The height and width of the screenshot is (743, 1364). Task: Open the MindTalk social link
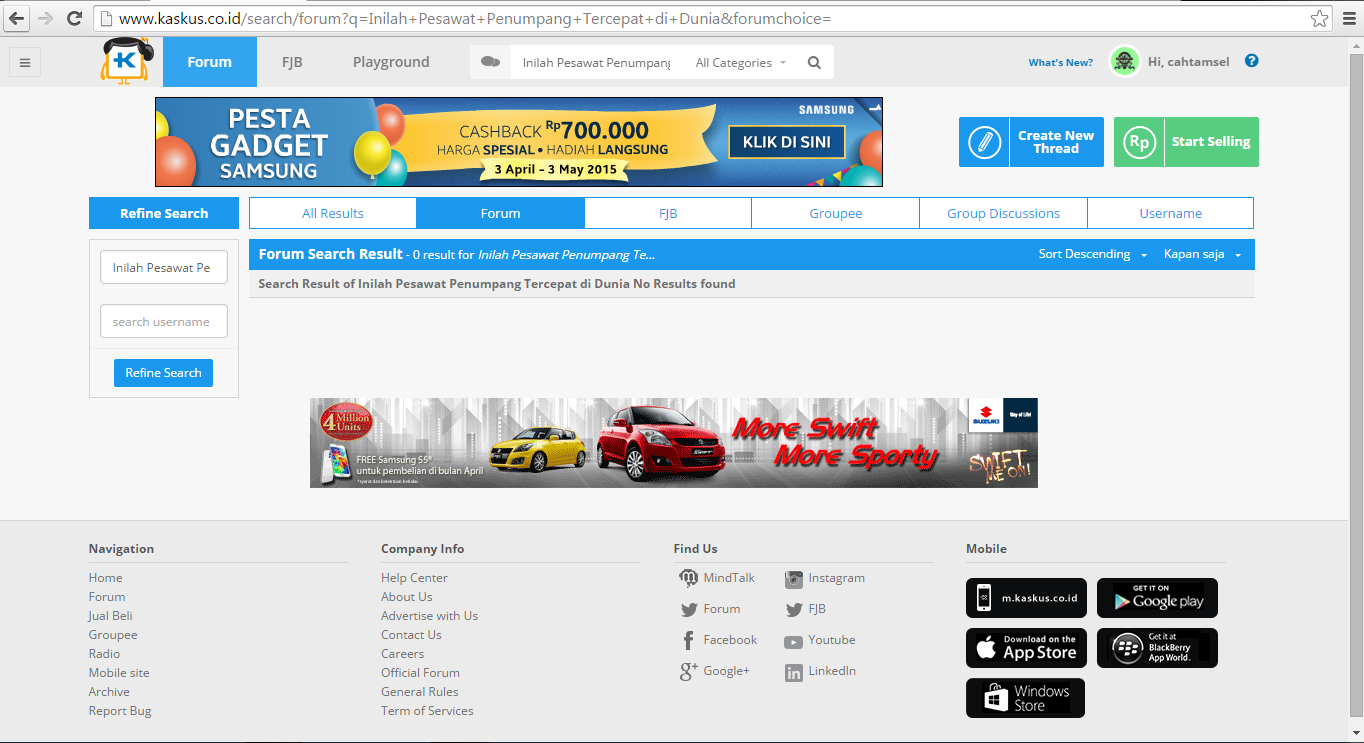(716, 578)
